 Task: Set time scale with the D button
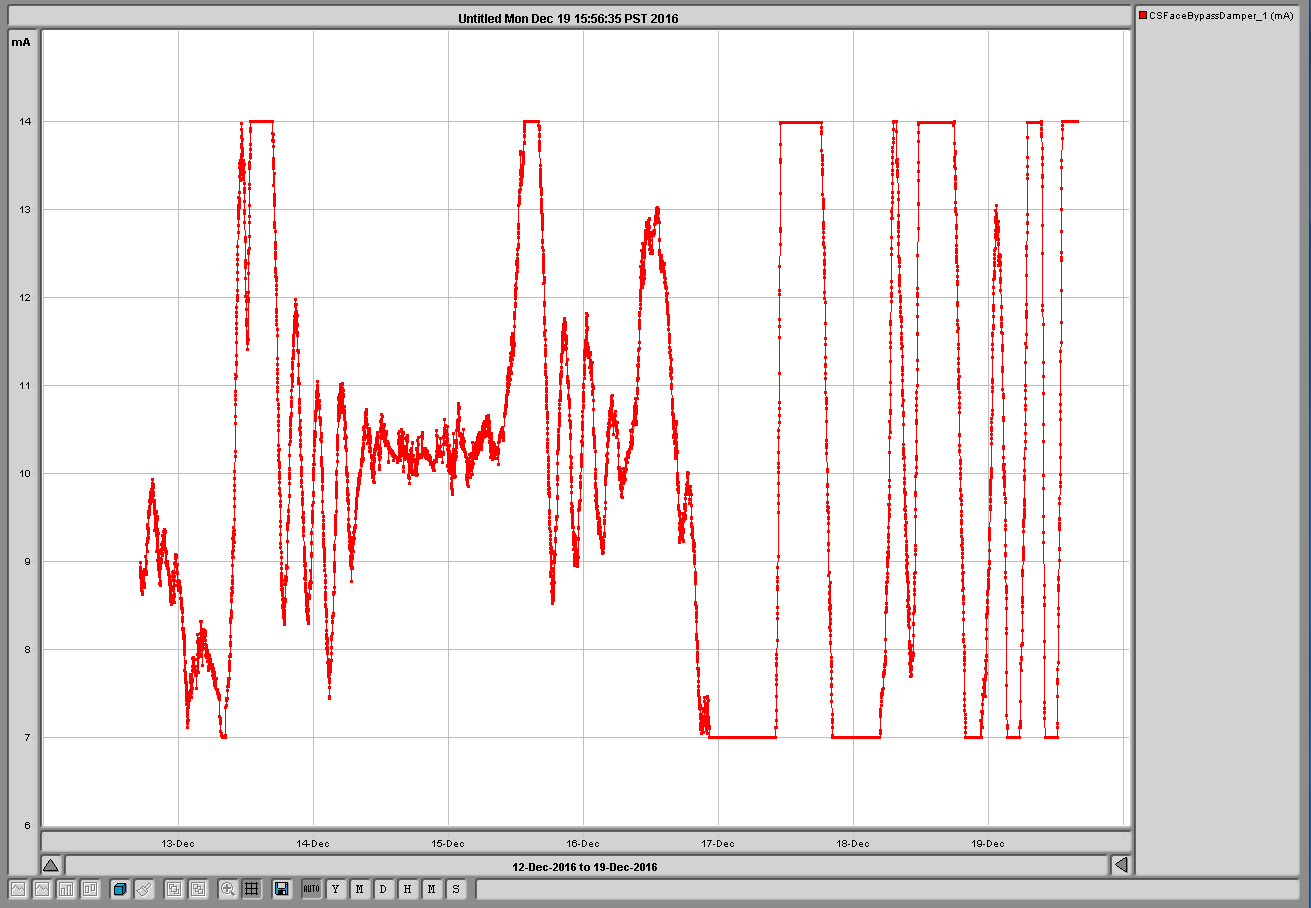pyautogui.click(x=383, y=889)
